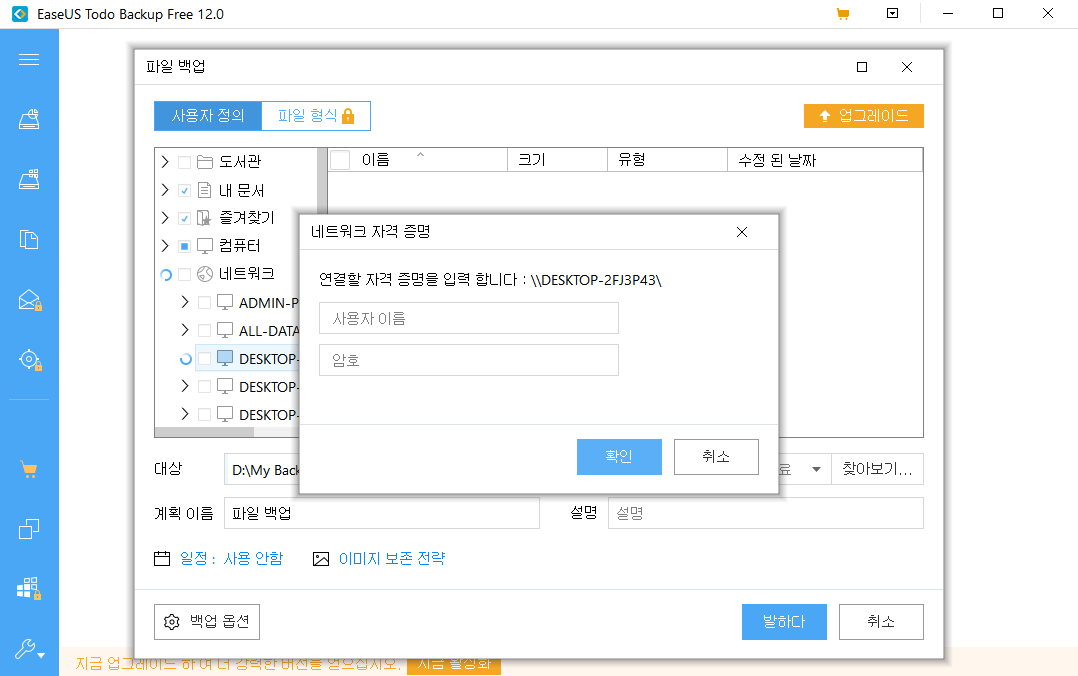The height and width of the screenshot is (676, 1078).
Task: Select the File Backup sidebar icon
Action: (29, 239)
